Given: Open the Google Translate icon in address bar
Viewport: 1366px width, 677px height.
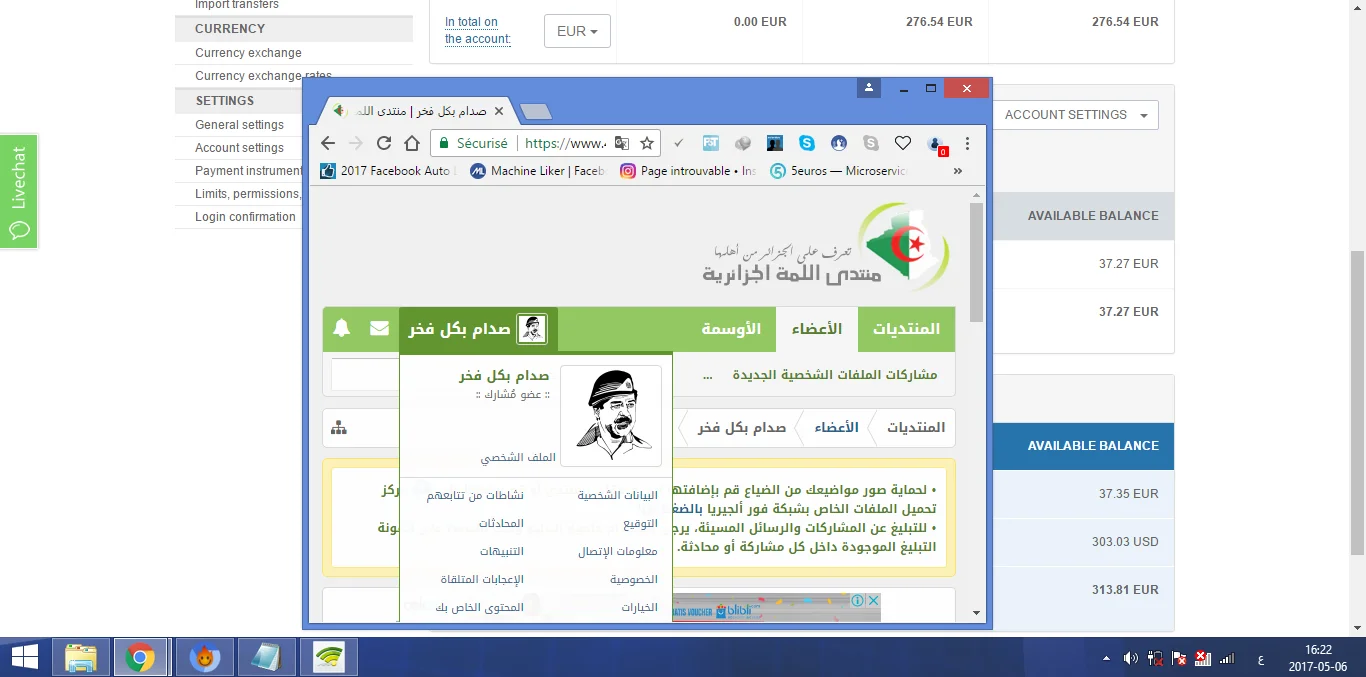Looking at the screenshot, I should tap(622, 144).
